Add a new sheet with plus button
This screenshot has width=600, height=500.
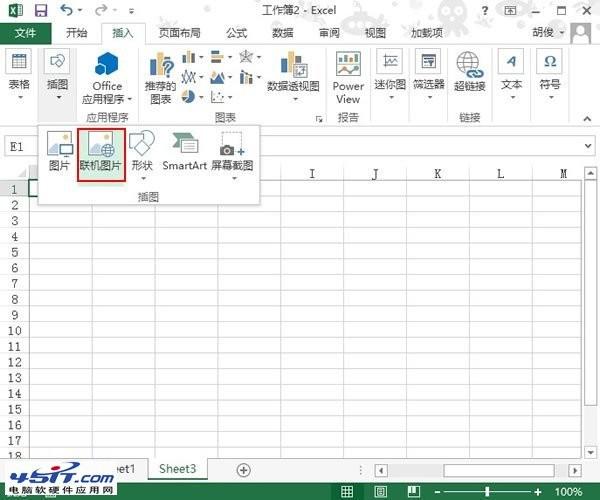pyautogui.click(x=243, y=470)
